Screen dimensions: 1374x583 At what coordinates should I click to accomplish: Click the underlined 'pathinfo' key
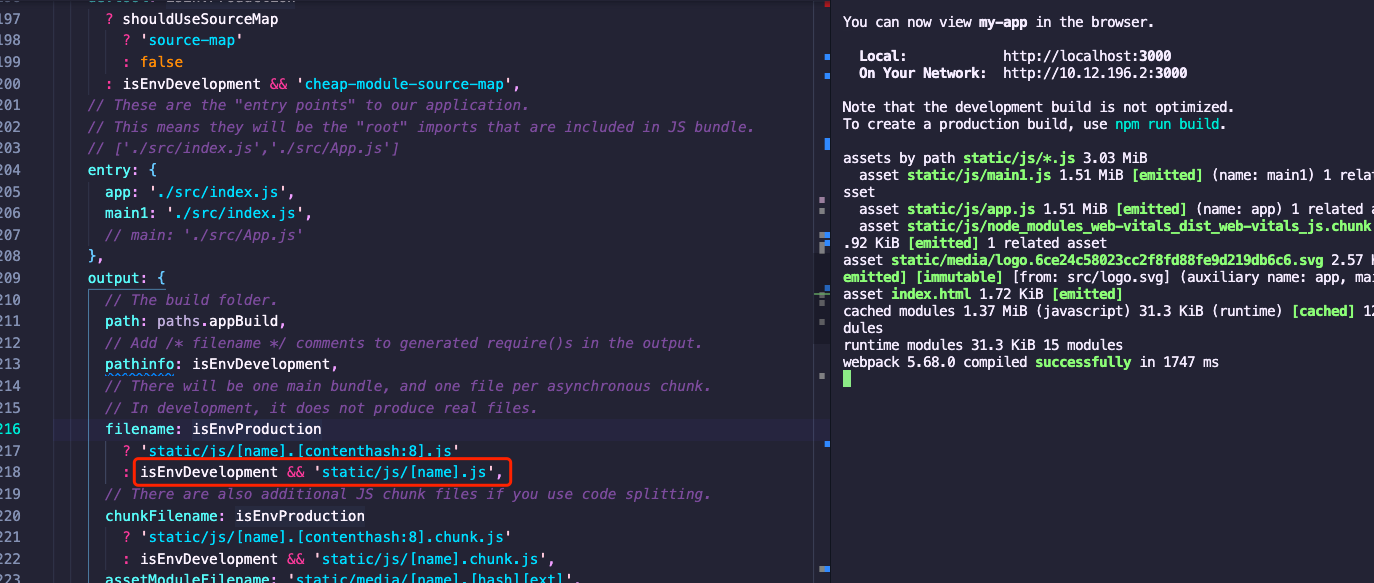(x=139, y=364)
